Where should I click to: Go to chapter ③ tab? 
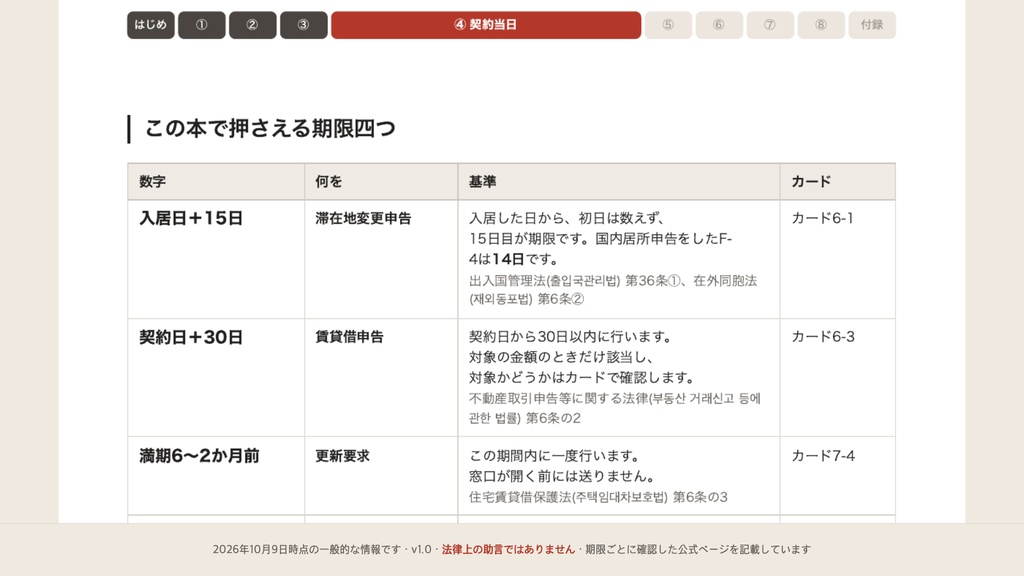click(304, 25)
